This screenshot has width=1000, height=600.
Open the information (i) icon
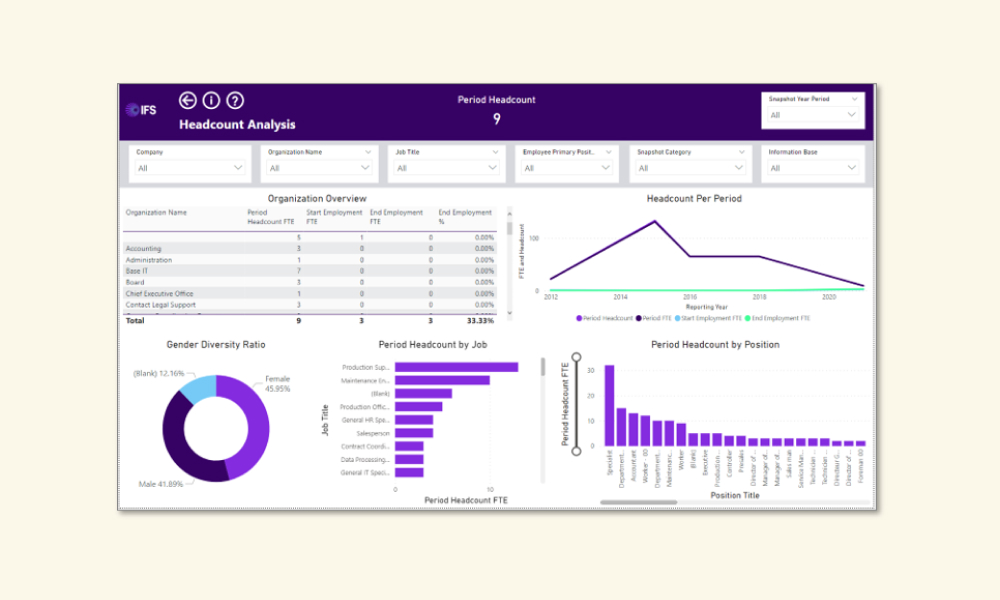pyautogui.click(x=211, y=100)
